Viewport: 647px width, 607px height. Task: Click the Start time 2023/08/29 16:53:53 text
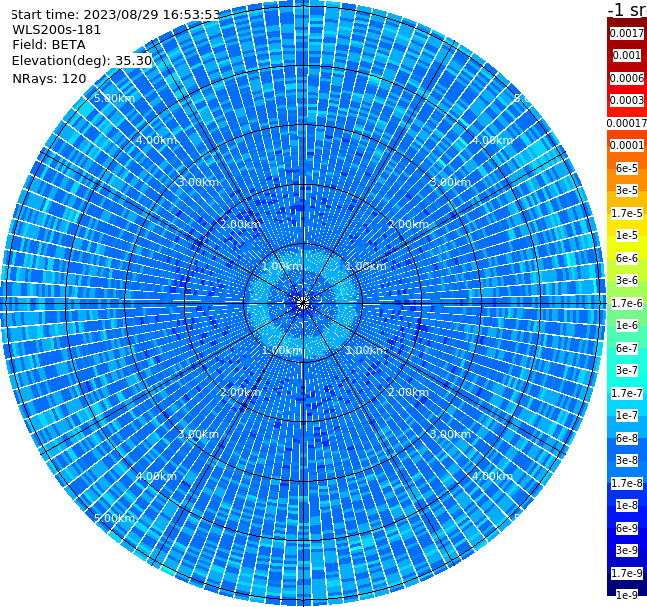point(116,15)
